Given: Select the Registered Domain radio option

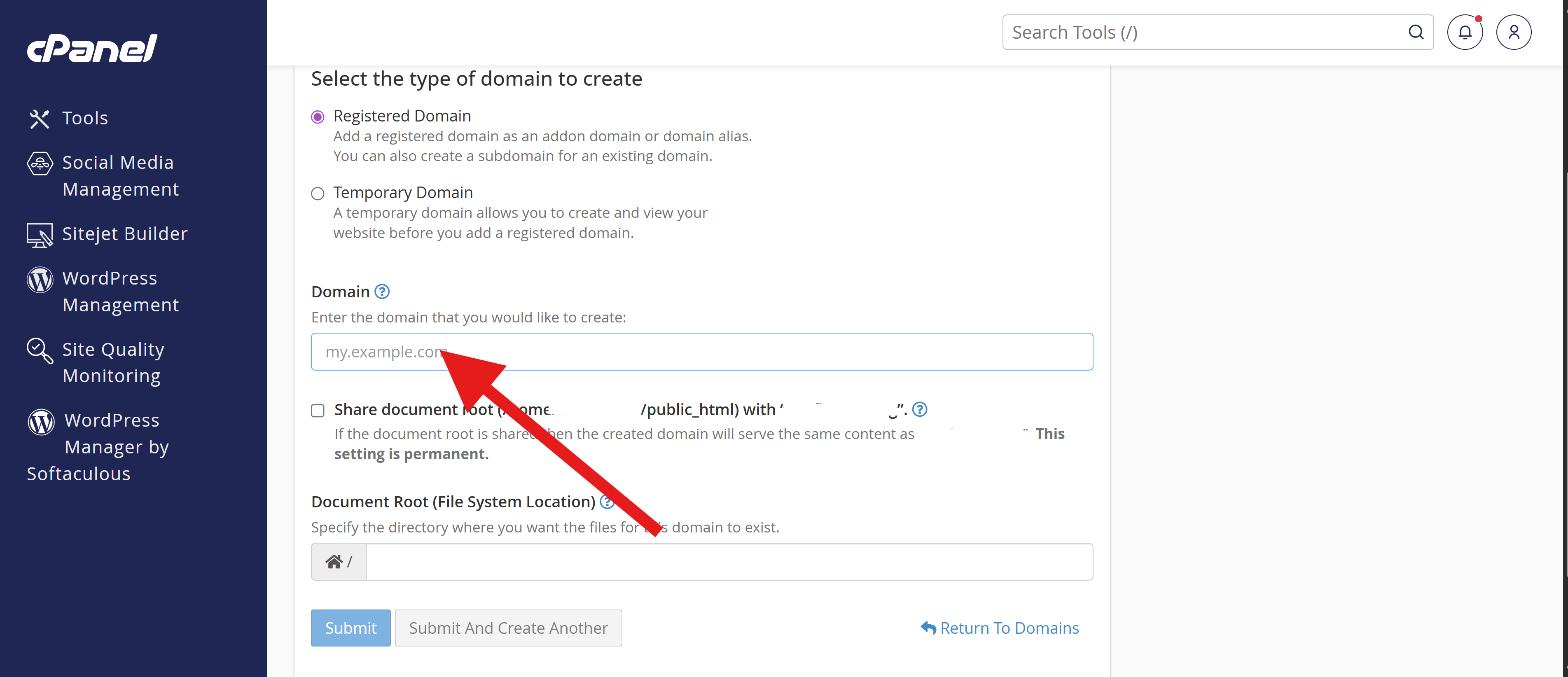Looking at the screenshot, I should tap(318, 117).
